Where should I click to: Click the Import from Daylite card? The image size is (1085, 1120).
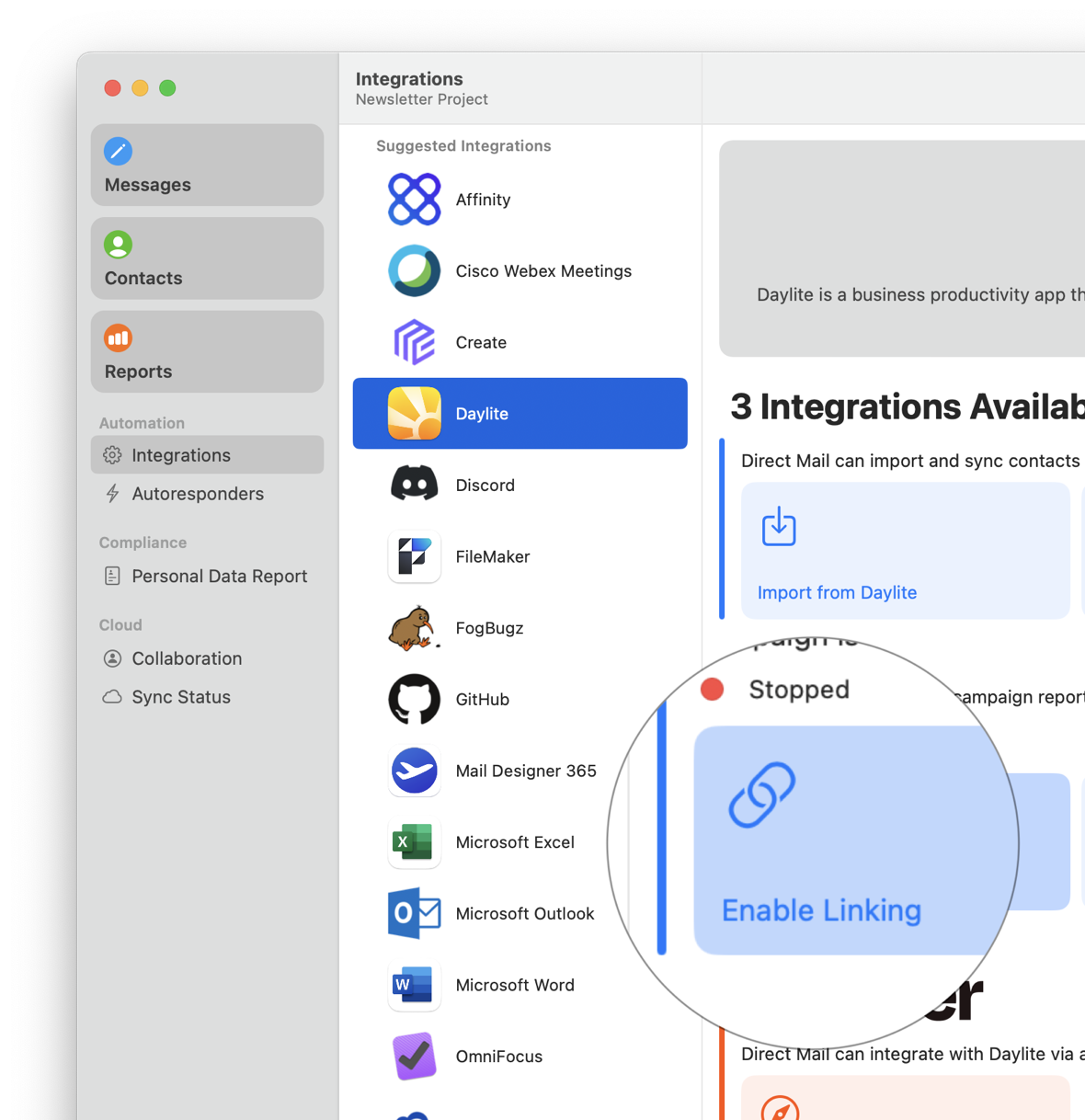coord(906,551)
